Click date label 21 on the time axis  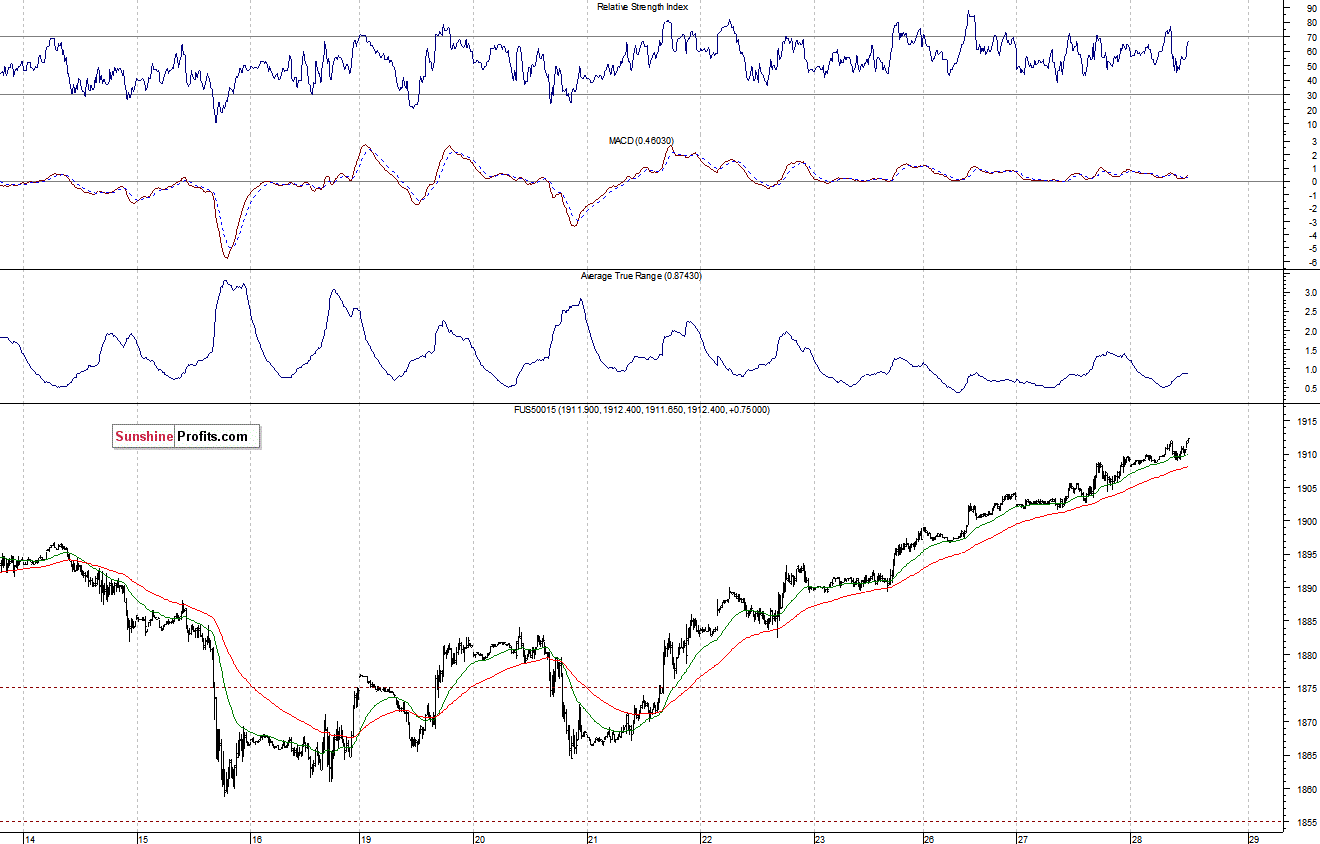tap(592, 838)
